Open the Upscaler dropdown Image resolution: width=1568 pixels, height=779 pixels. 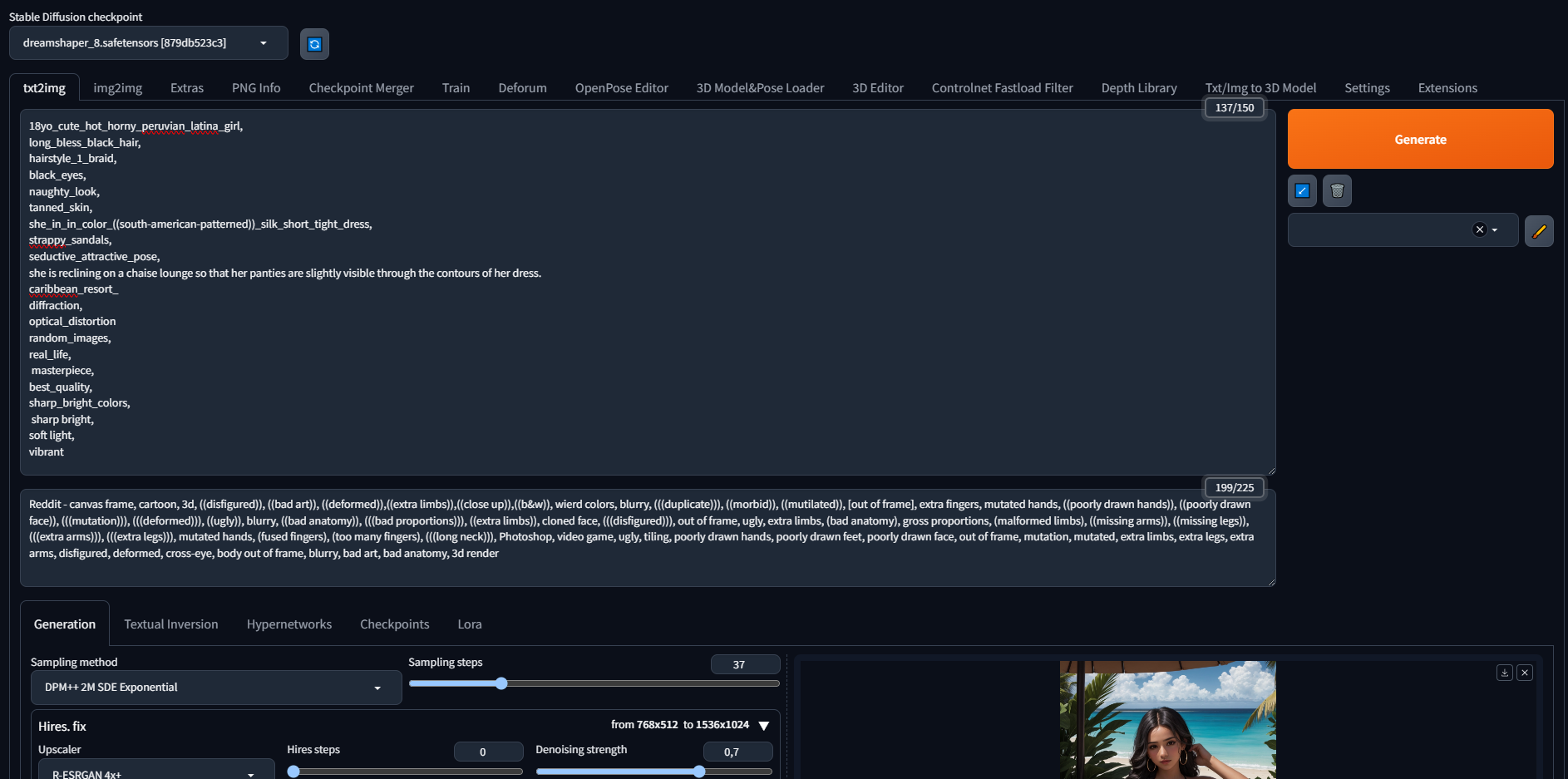pos(155,772)
